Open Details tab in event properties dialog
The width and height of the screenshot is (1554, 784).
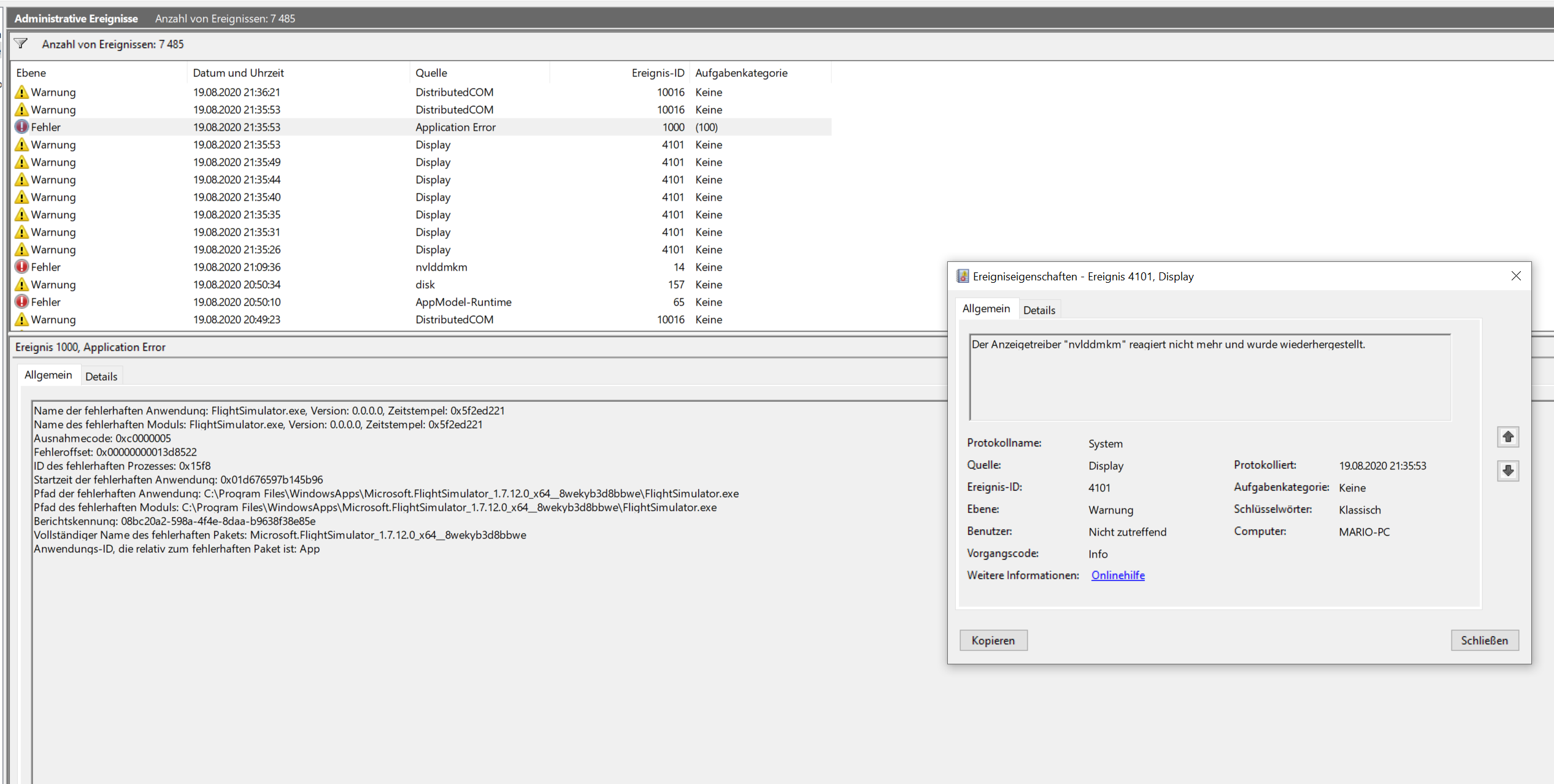point(1039,310)
